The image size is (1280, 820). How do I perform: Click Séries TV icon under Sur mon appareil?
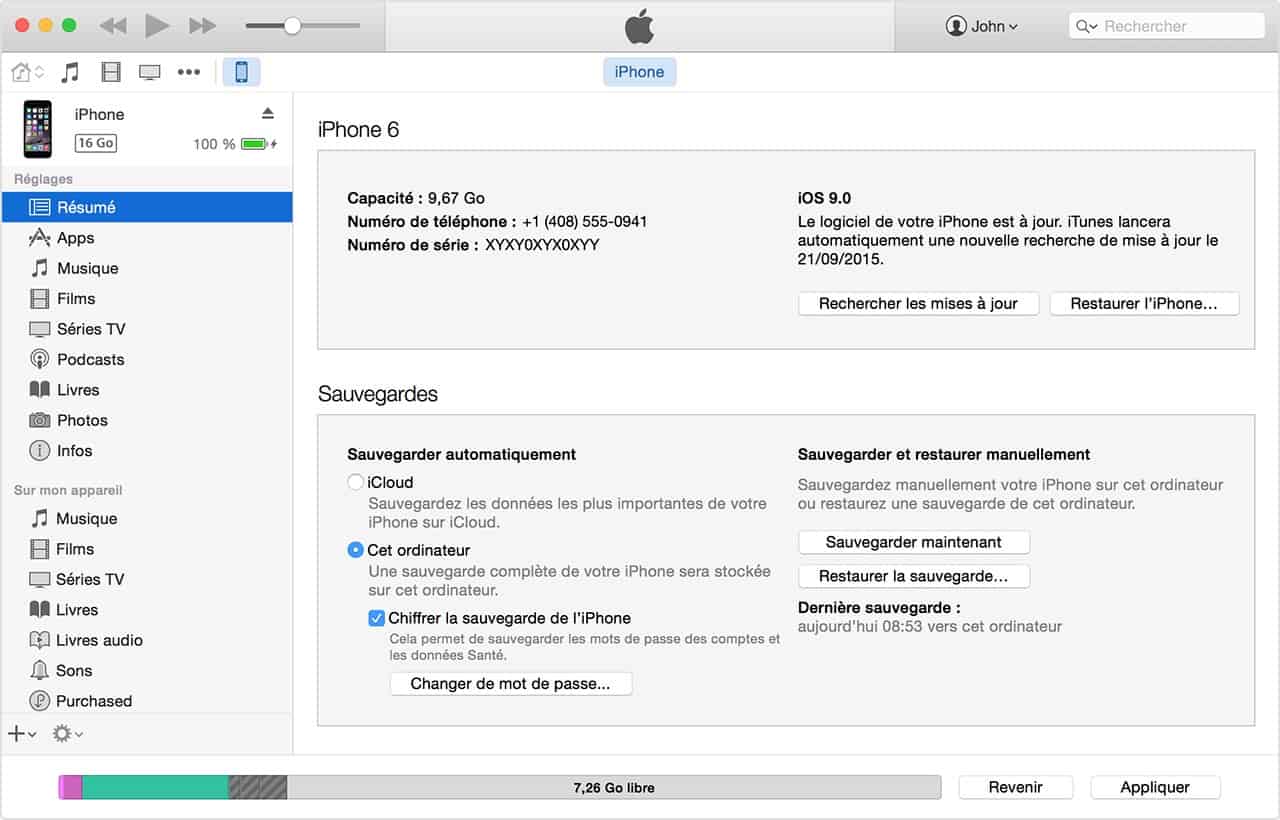point(40,579)
